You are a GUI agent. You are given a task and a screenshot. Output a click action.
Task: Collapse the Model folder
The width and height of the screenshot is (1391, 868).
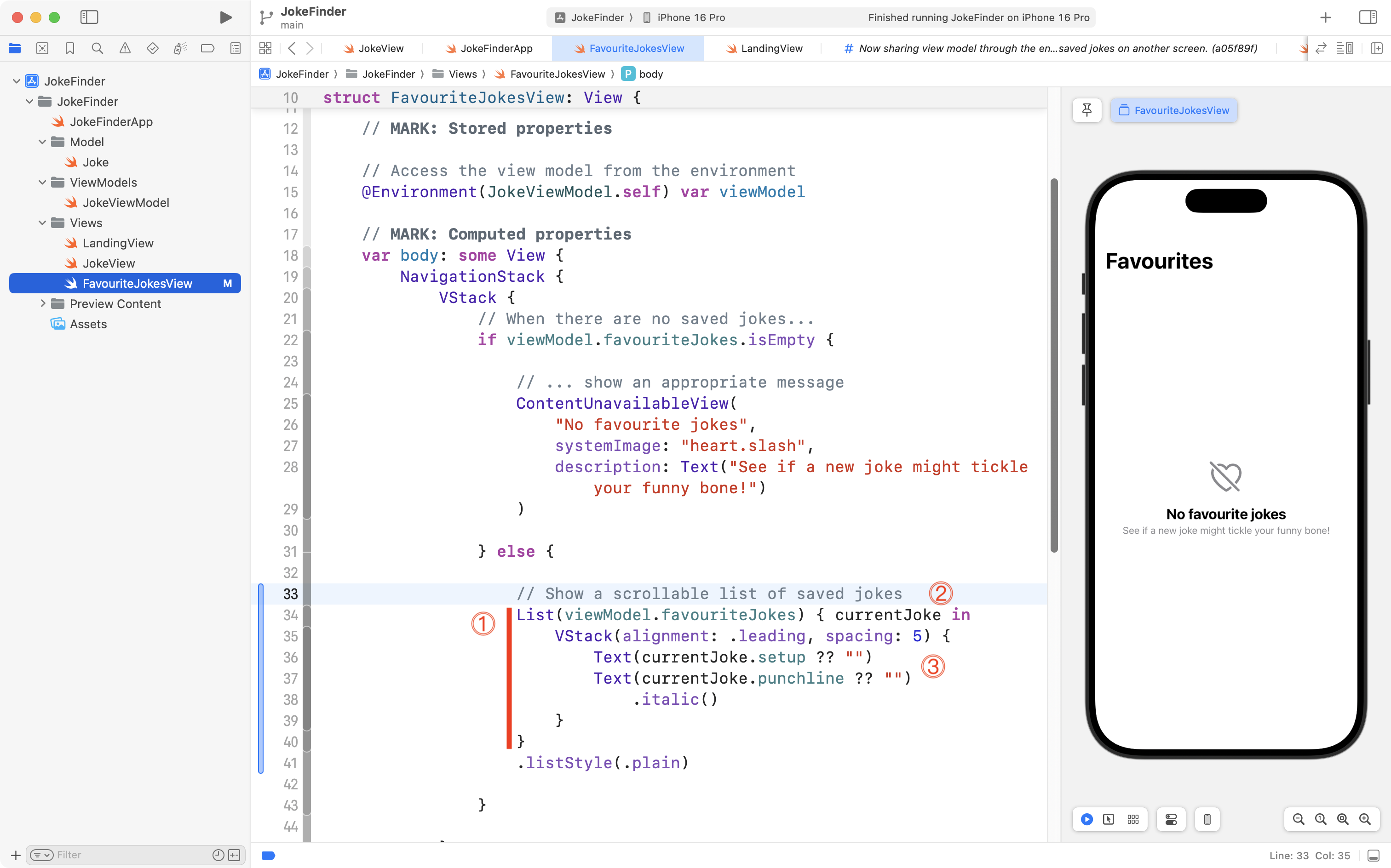coord(42,142)
